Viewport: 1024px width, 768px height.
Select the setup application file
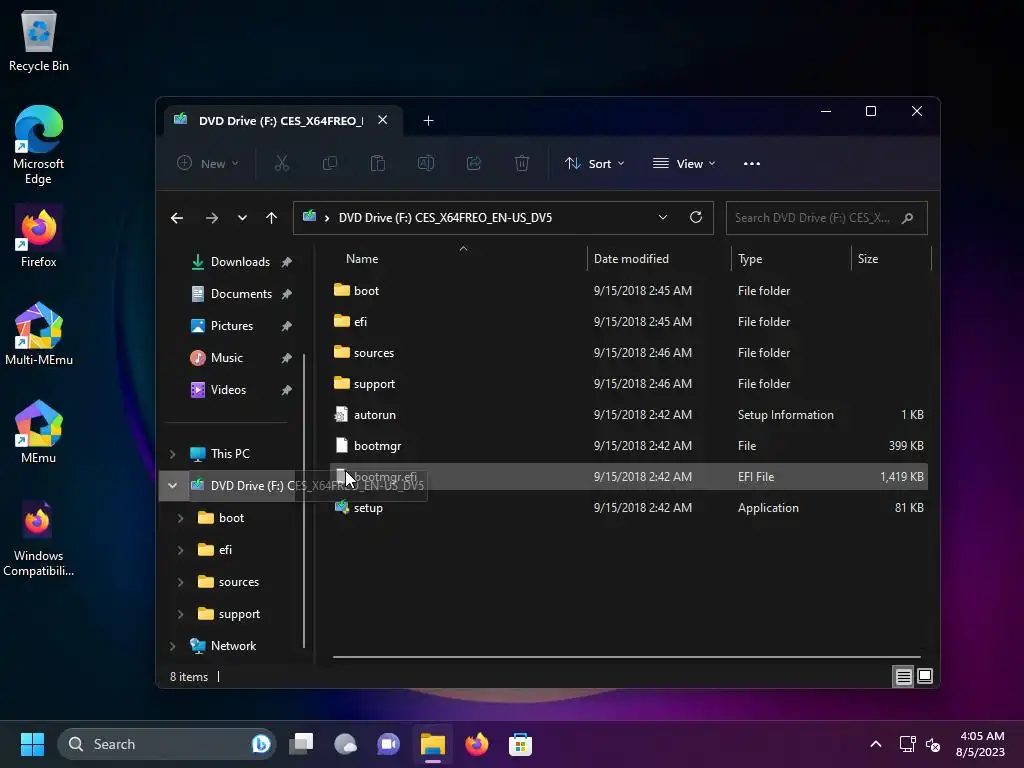point(629,507)
